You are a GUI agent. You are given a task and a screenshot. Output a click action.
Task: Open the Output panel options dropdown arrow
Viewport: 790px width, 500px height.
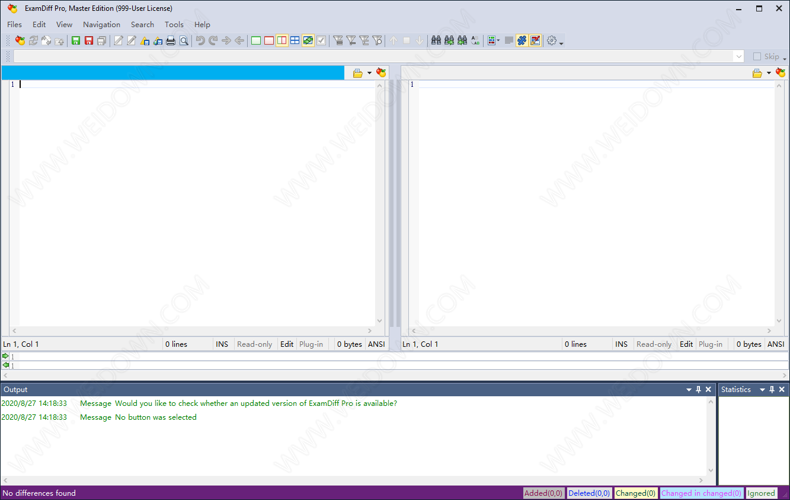689,390
